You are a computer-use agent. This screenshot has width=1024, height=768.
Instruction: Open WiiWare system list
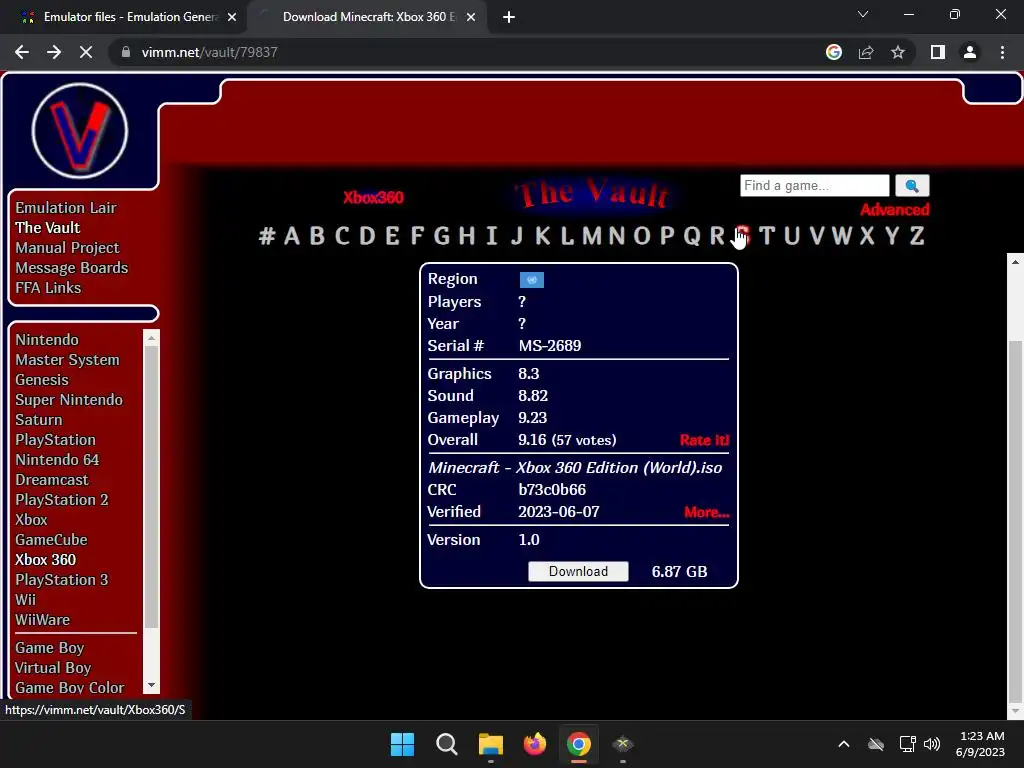42,620
